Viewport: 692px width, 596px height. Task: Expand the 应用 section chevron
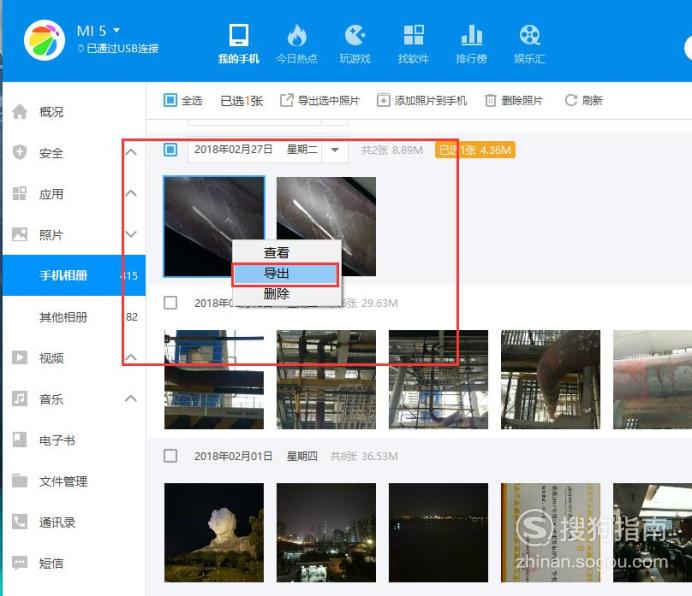131,194
